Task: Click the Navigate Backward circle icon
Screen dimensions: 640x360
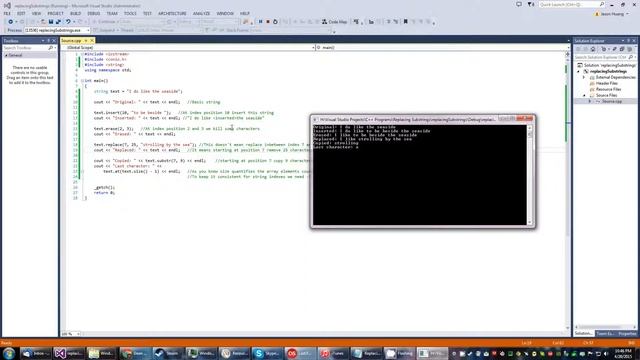Action: 11,22
